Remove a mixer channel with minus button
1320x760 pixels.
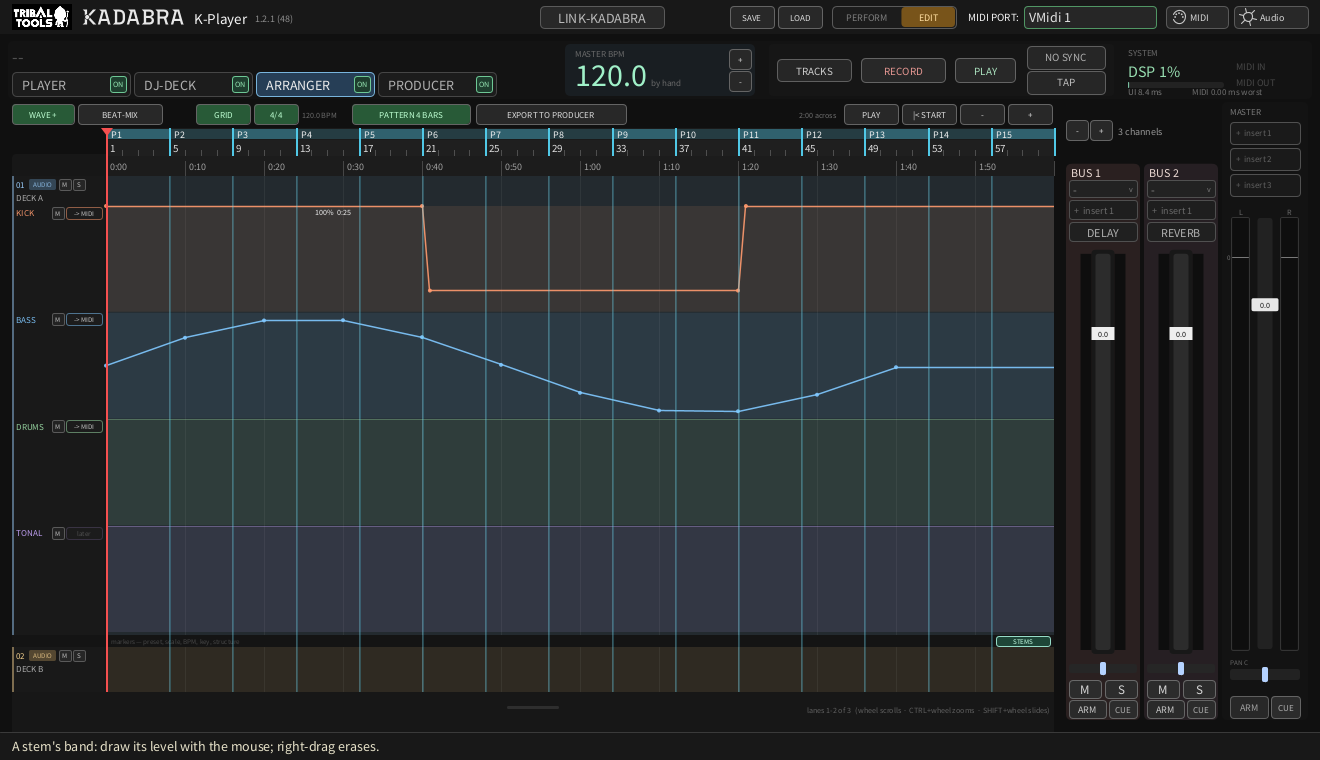click(x=1077, y=130)
